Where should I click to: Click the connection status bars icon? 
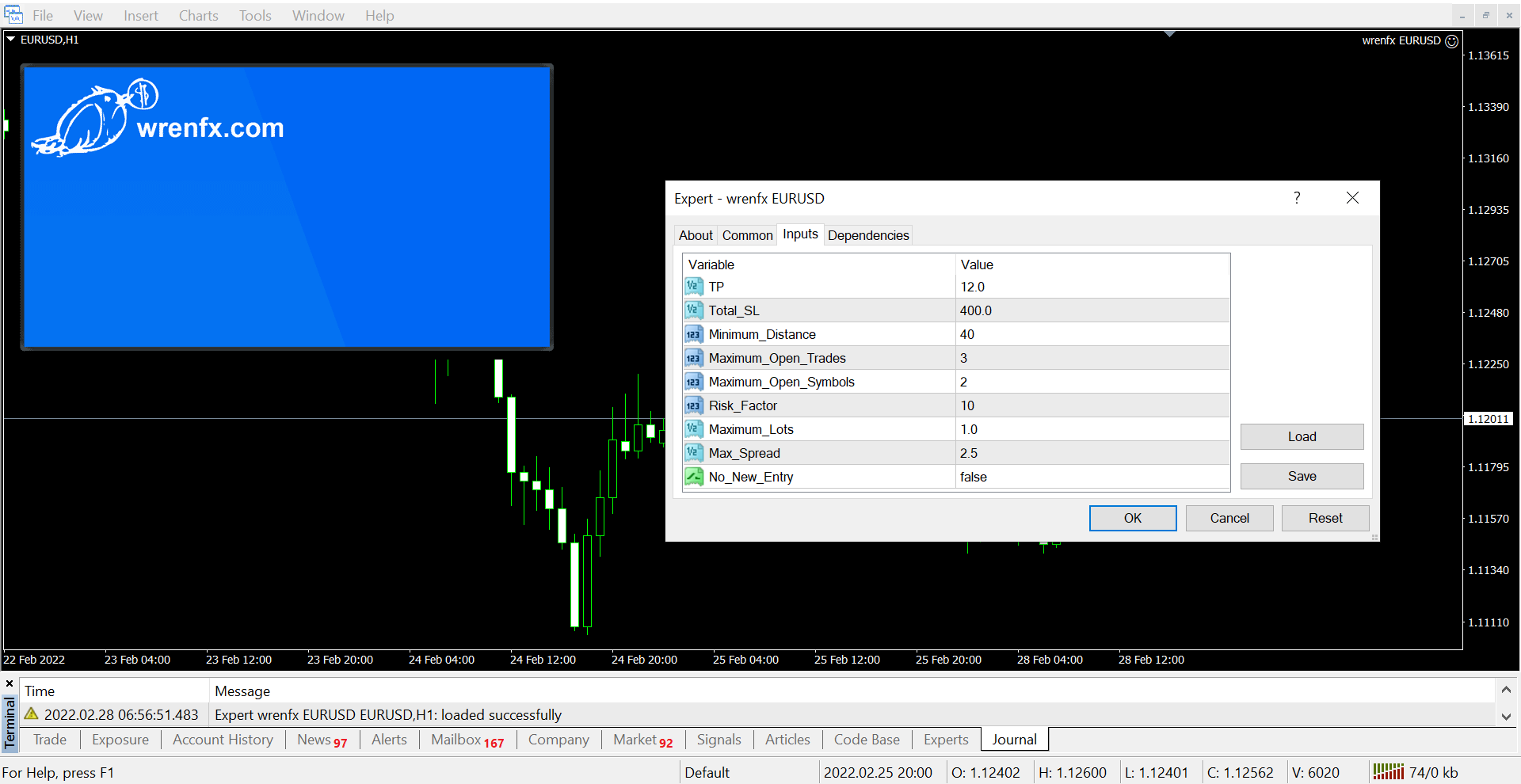[1388, 772]
